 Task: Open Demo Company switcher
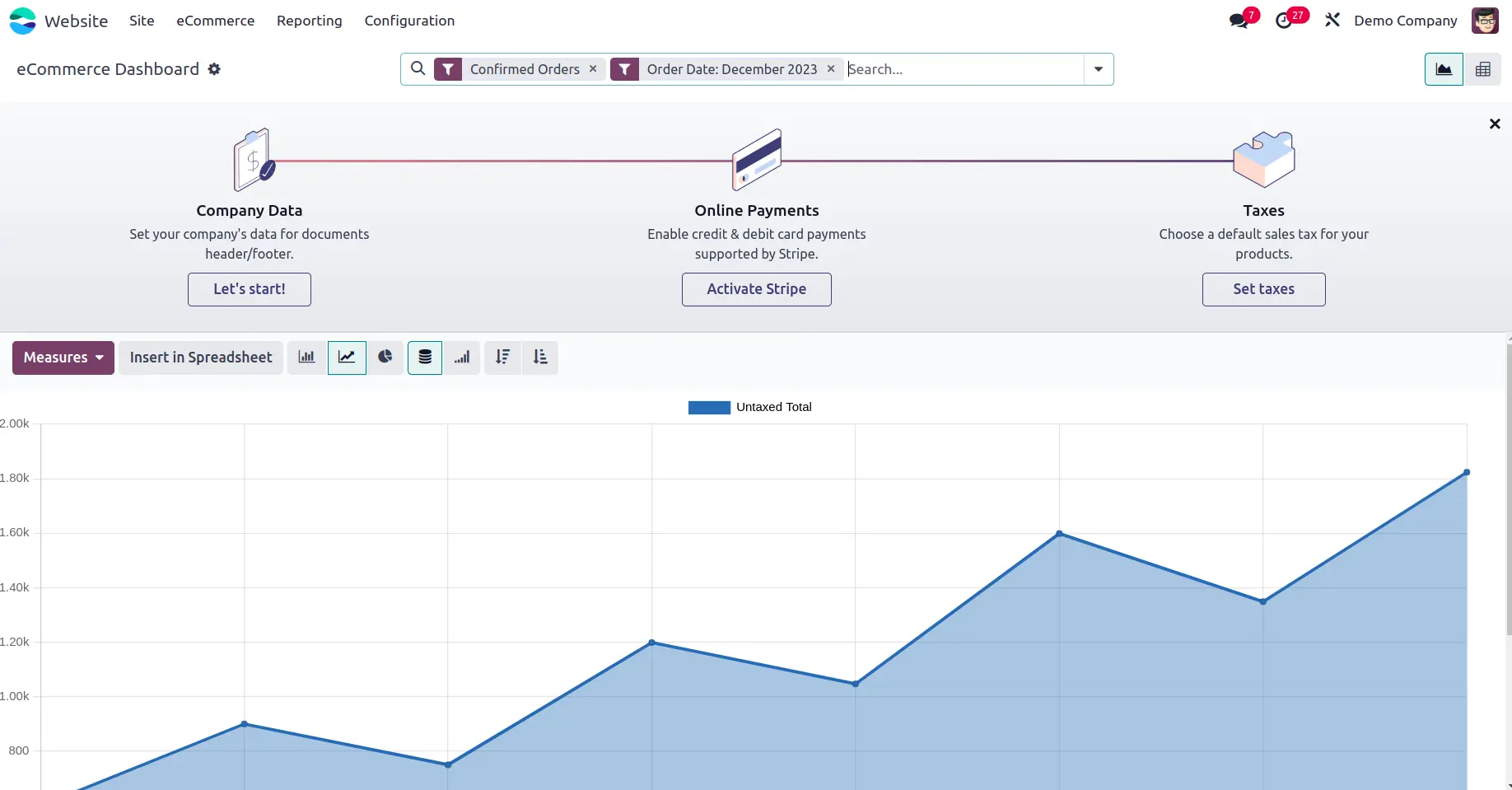(x=1405, y=21)
